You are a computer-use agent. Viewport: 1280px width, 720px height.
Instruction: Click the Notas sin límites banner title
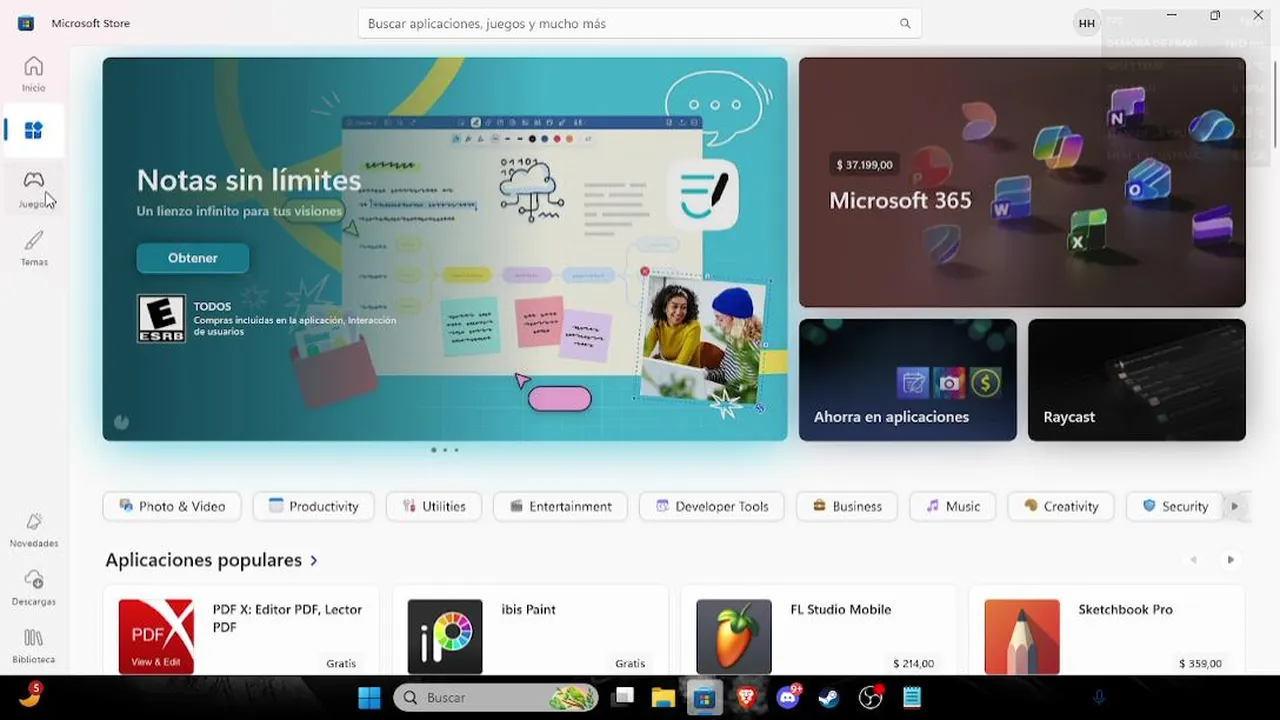pos(249,180)
